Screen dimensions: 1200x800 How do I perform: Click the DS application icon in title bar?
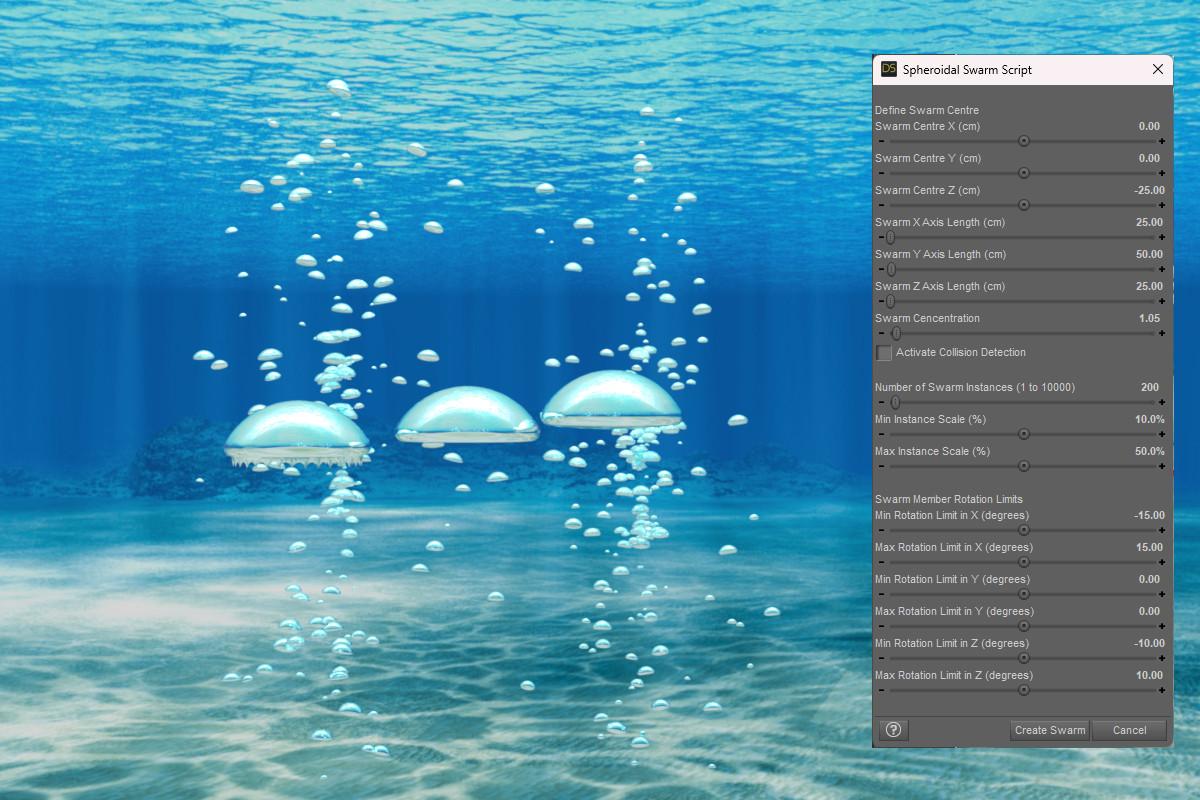tap(889, 69)
